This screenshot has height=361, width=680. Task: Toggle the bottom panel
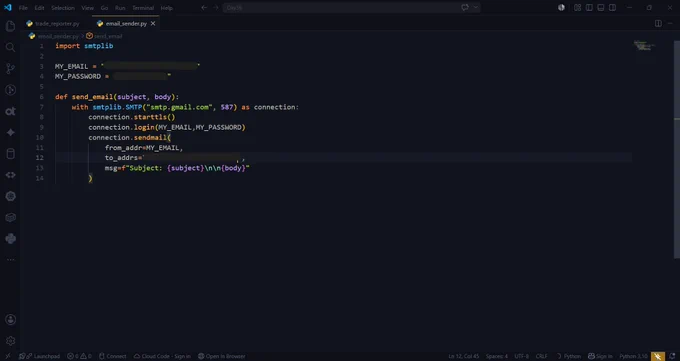(601, 7)
